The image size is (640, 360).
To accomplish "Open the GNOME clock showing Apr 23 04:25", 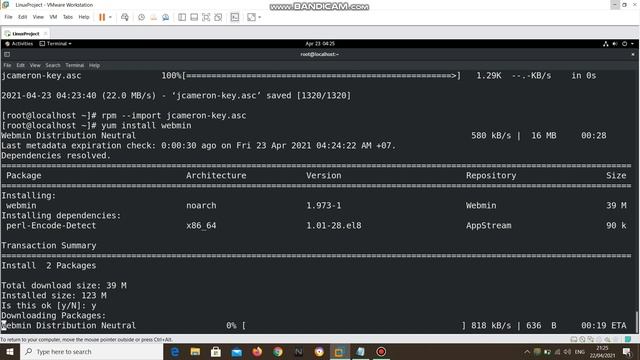I will [320, 44].
